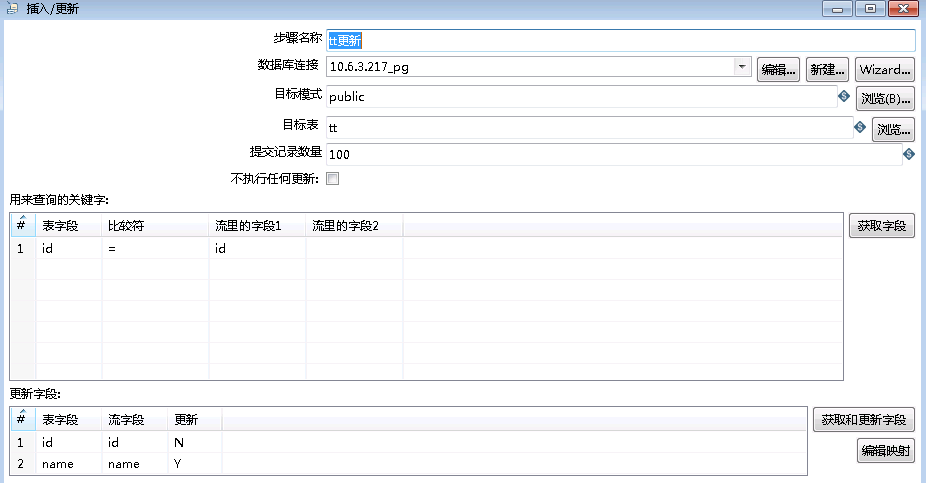
Task: Select id under 表字段 in update table
Action: tap(69, 442)
